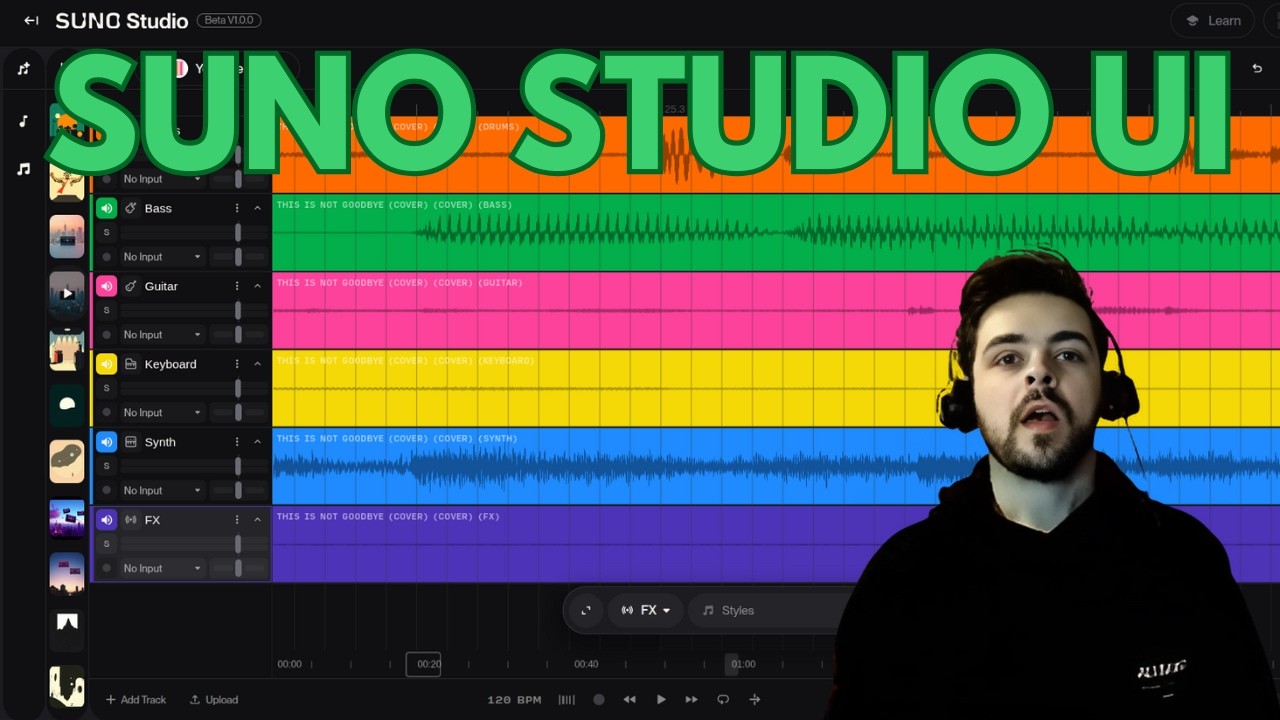
Task: Open FX track three-dot menu
Action: pyautogui.click(x=237, y=520)
